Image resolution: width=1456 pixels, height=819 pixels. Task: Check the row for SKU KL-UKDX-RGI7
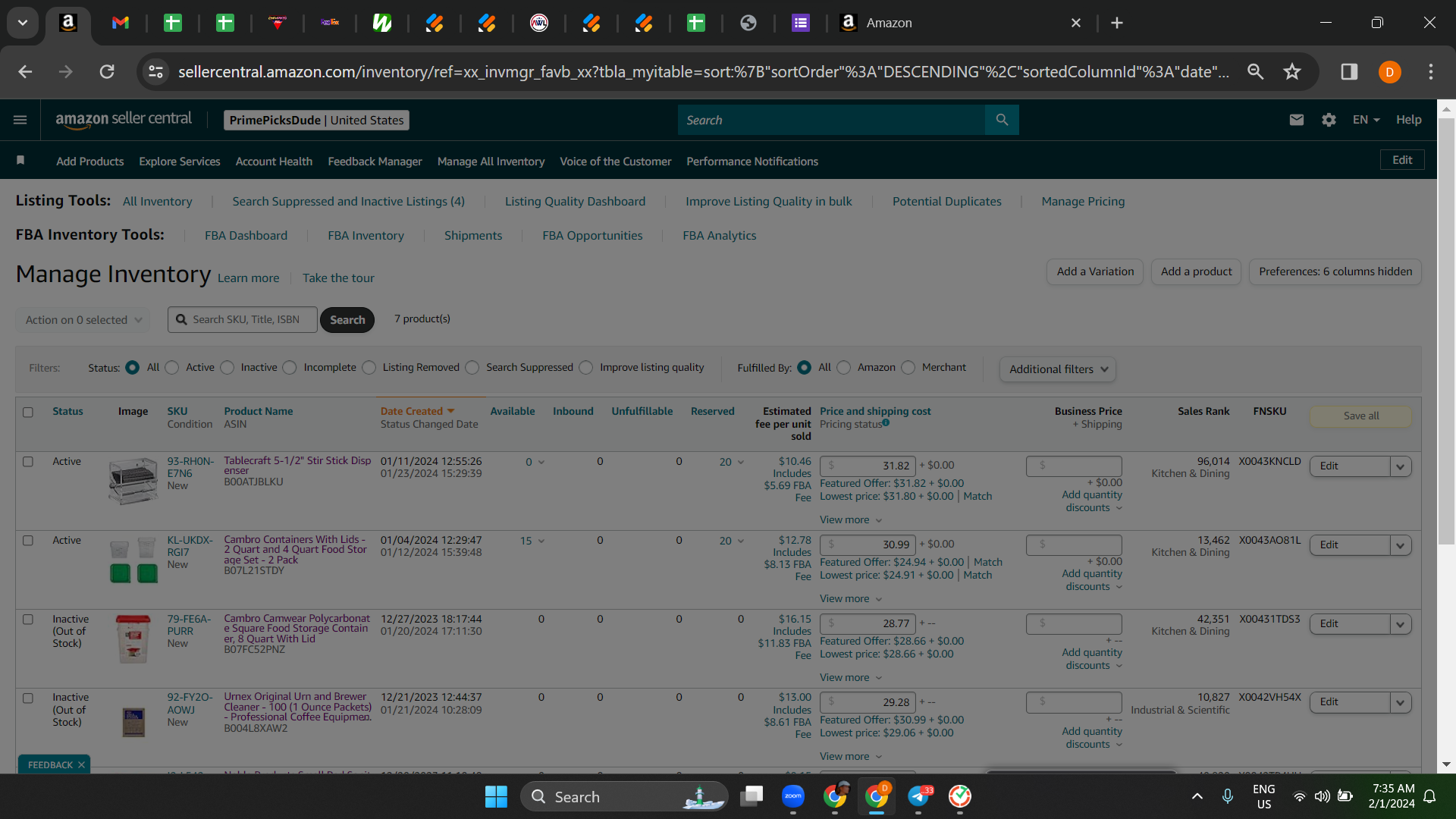click(28, 541)
